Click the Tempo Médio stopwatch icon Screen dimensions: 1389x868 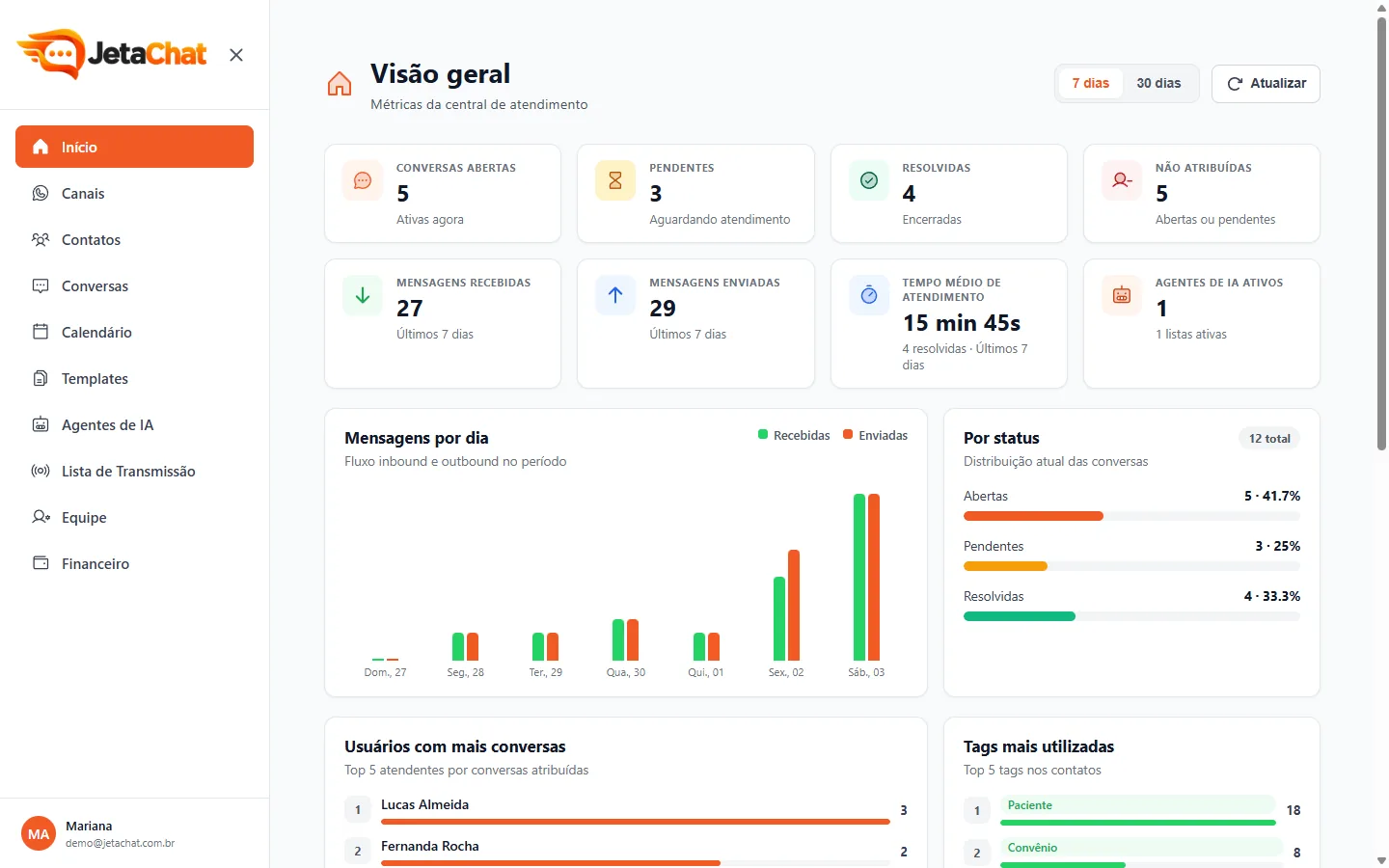(869, 295)
